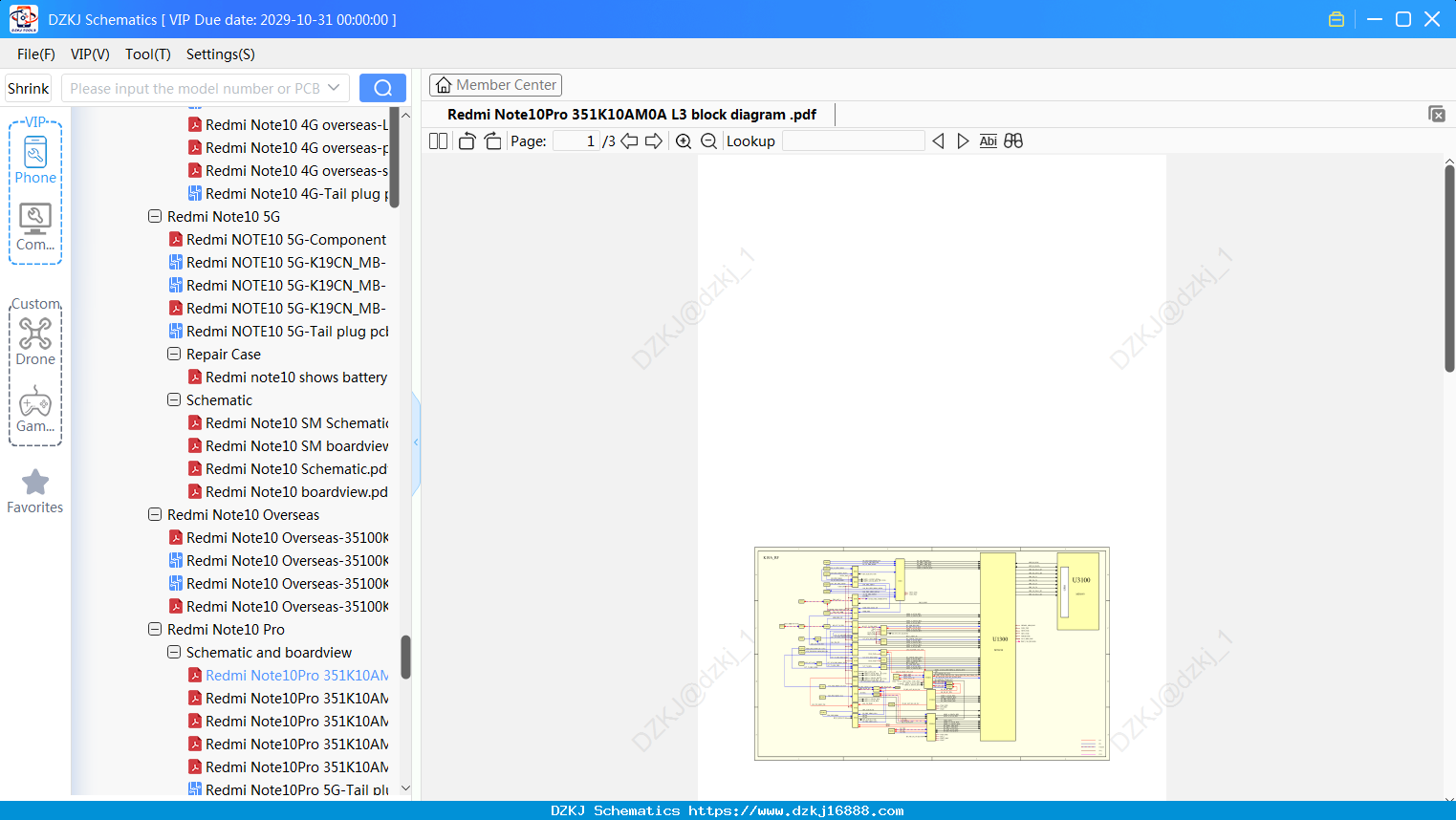
Task: Collapse the Repair Case node
Action: [x=174, y=354]
